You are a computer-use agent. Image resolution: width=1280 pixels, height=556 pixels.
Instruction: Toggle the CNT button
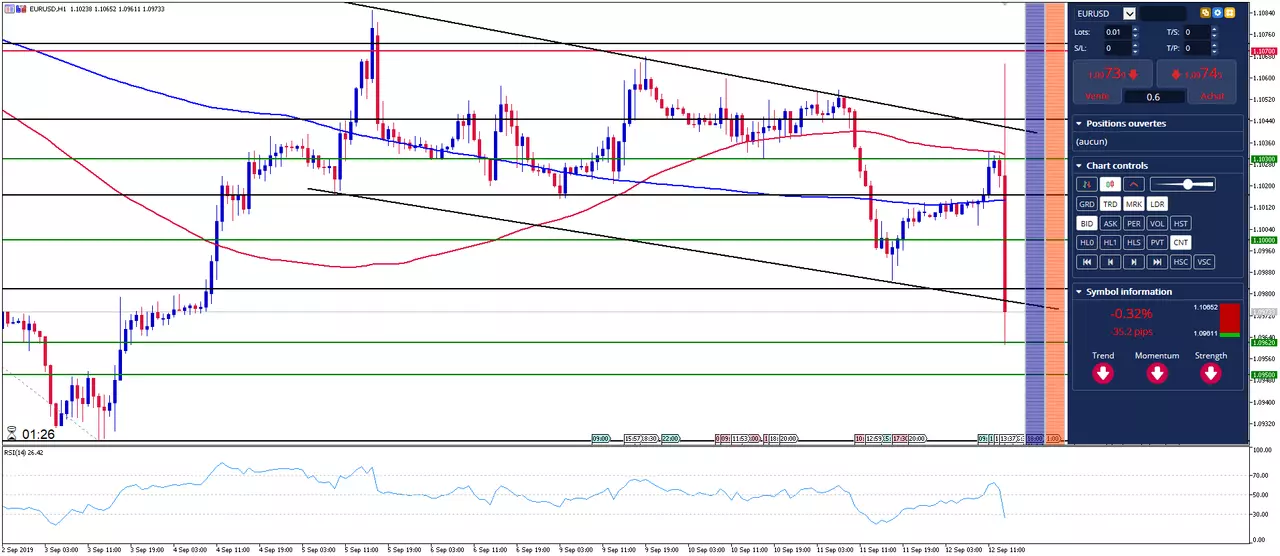click(x=1181, y=242)
